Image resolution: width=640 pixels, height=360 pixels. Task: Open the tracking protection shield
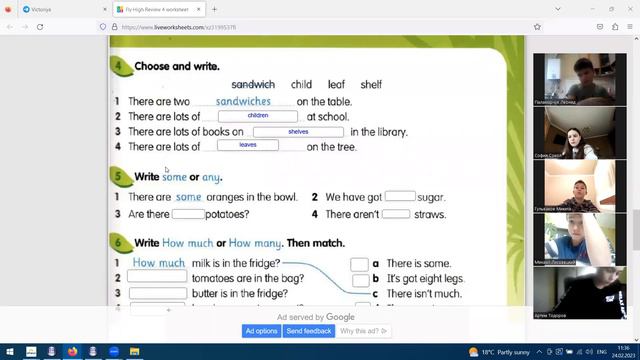click(x=103, y=27)
